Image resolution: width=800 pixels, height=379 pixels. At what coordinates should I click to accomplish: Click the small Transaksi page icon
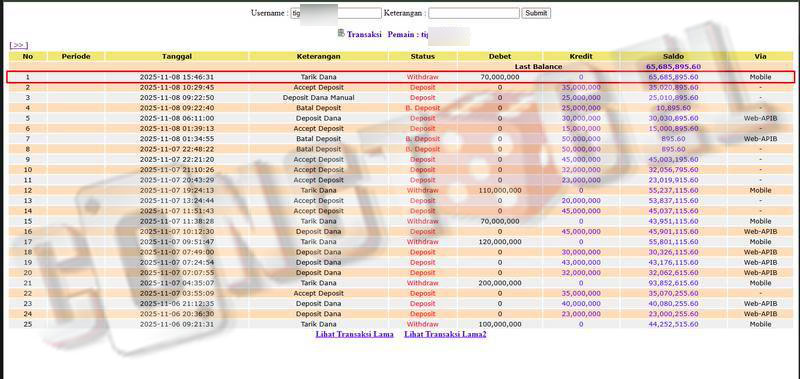341,34
